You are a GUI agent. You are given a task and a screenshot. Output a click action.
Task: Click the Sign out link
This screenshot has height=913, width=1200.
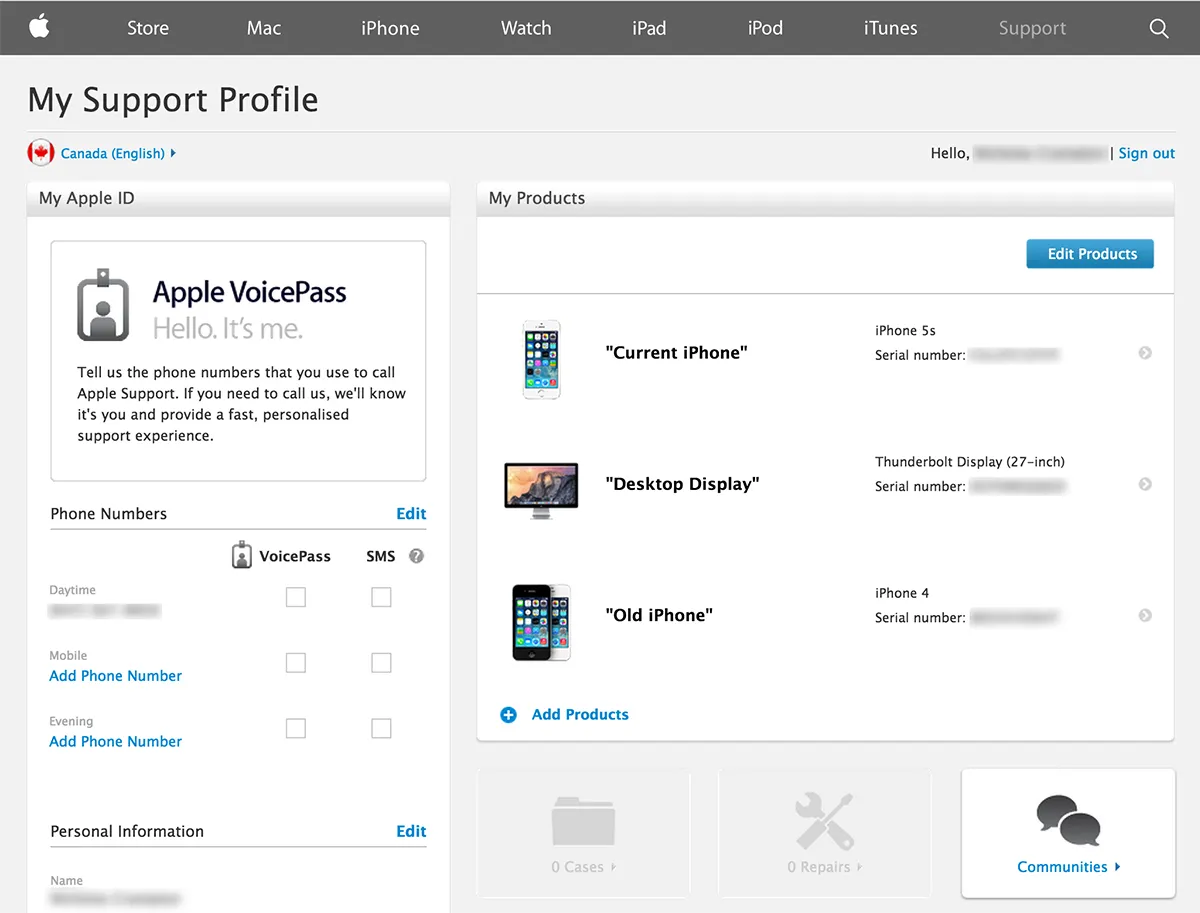pyautogui.click(x=1147, y=153)
